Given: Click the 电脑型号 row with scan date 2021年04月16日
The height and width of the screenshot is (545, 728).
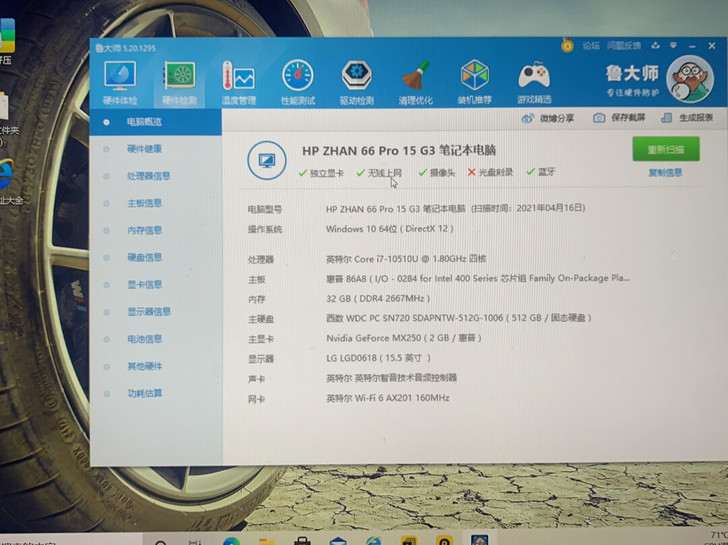Looking at the screenshot, I should point(455,208).
